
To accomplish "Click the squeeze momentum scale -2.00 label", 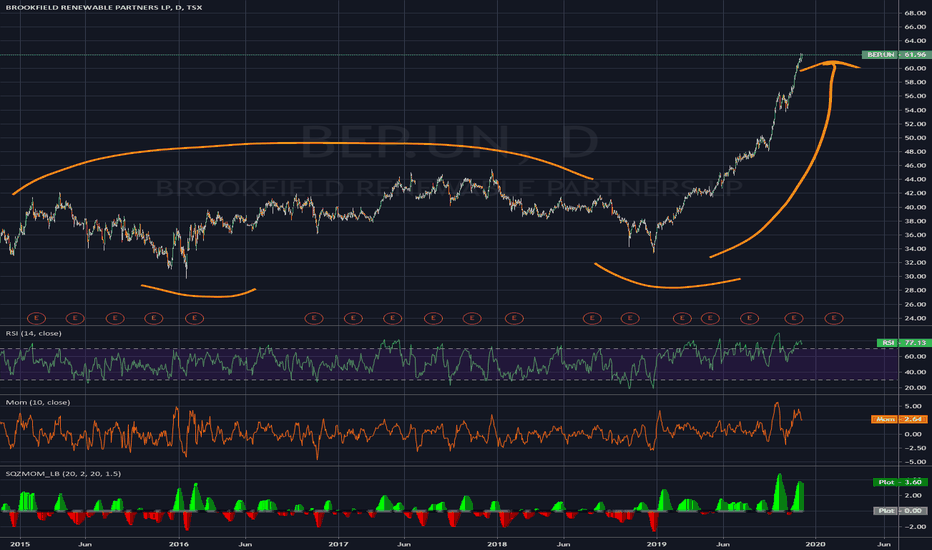I will click(x=915, y=527).
